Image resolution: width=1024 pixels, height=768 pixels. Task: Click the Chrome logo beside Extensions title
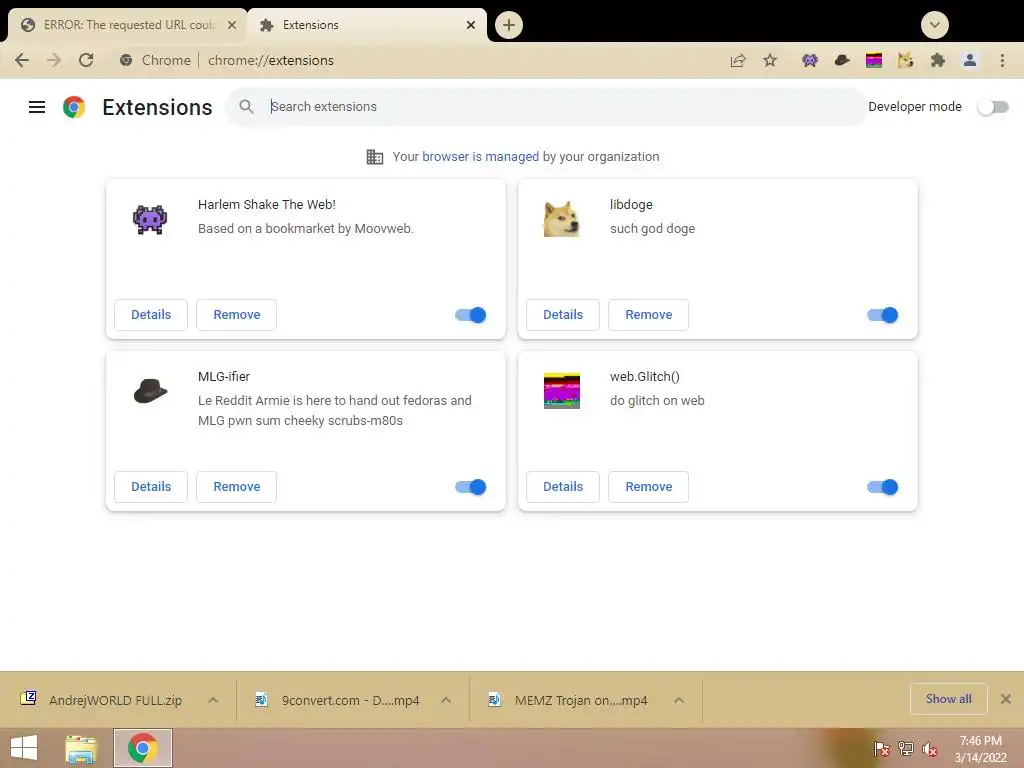(x=74, y=107)
